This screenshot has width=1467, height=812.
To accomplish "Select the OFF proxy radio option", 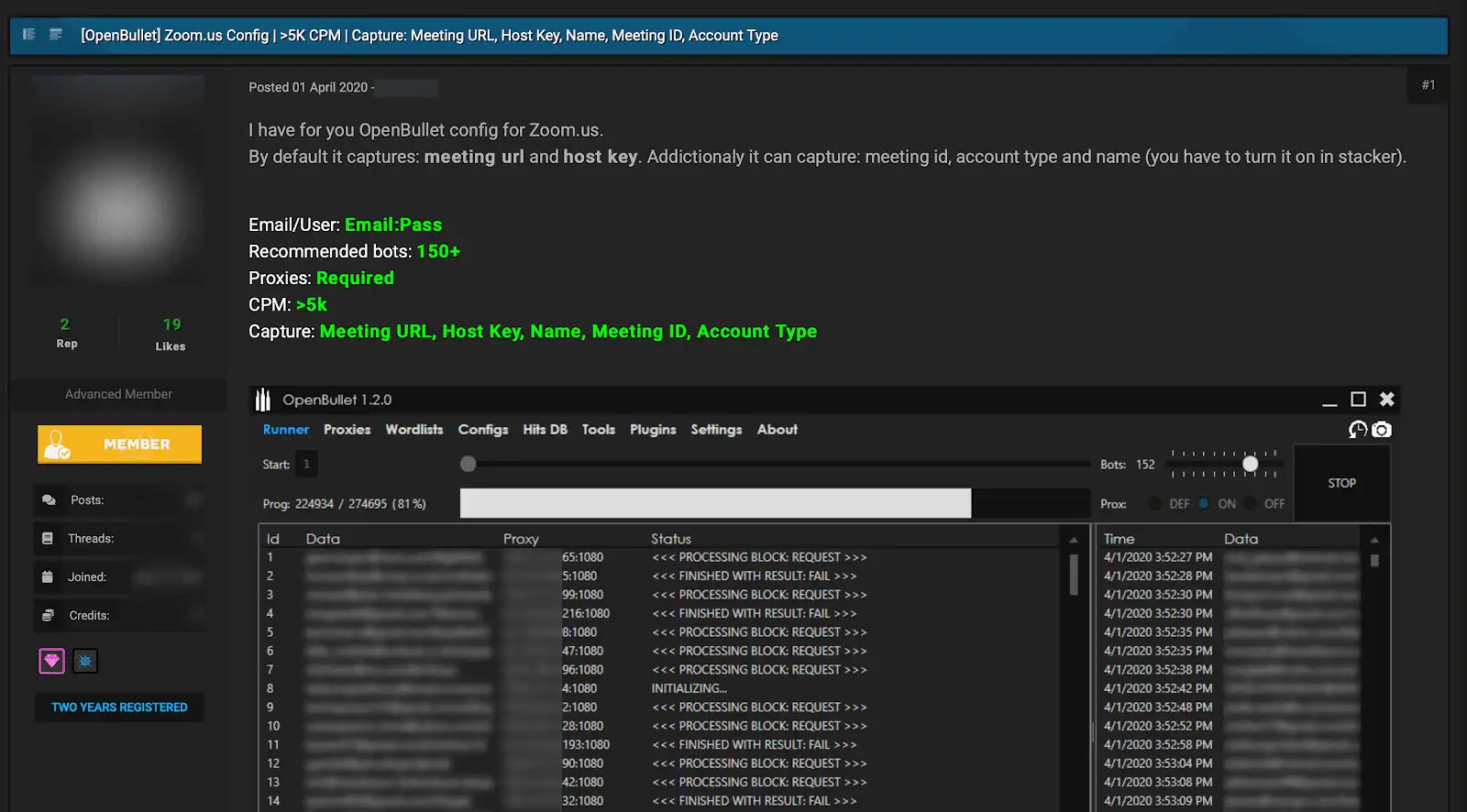I will pos(1251,504).
